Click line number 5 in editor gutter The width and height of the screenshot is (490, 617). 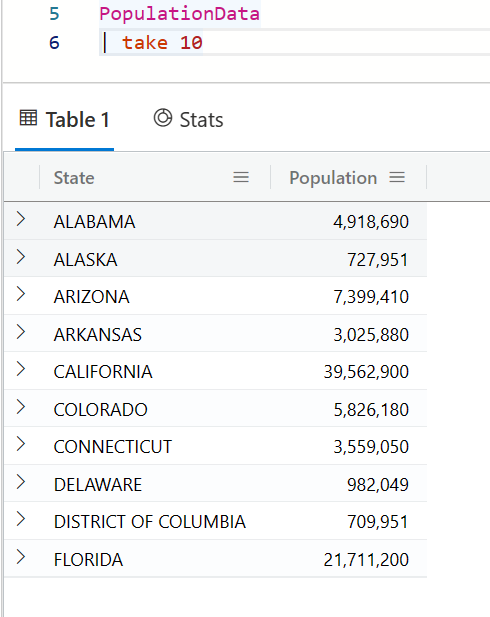click(54, 14)
